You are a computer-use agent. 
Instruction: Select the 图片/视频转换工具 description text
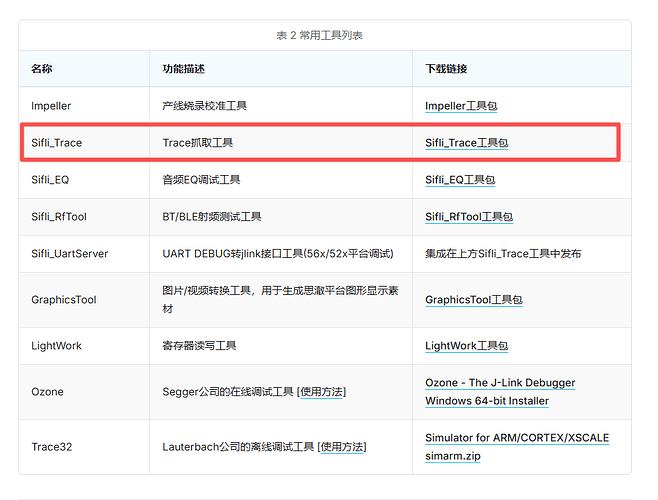tap(280, 299)
